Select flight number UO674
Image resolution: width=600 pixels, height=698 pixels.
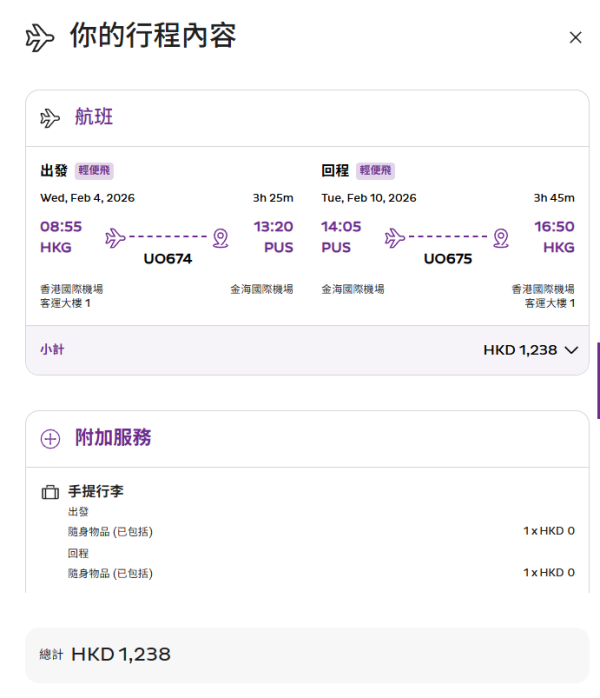[x=168, y=259]
